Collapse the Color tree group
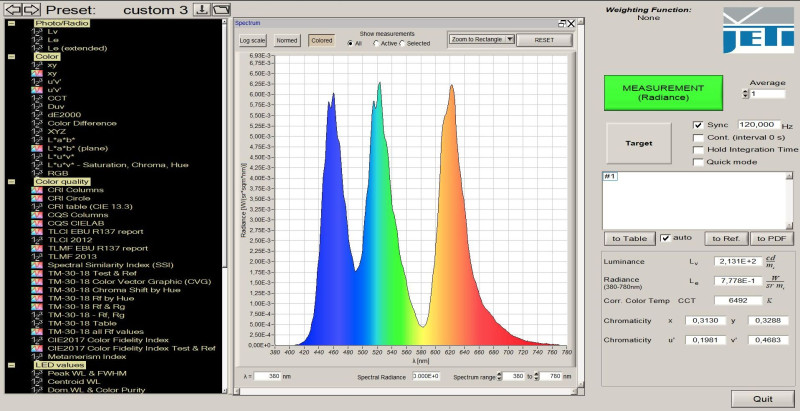Image resolution: width=800 pixels, height=411 pixels. [x=11, y=57]
